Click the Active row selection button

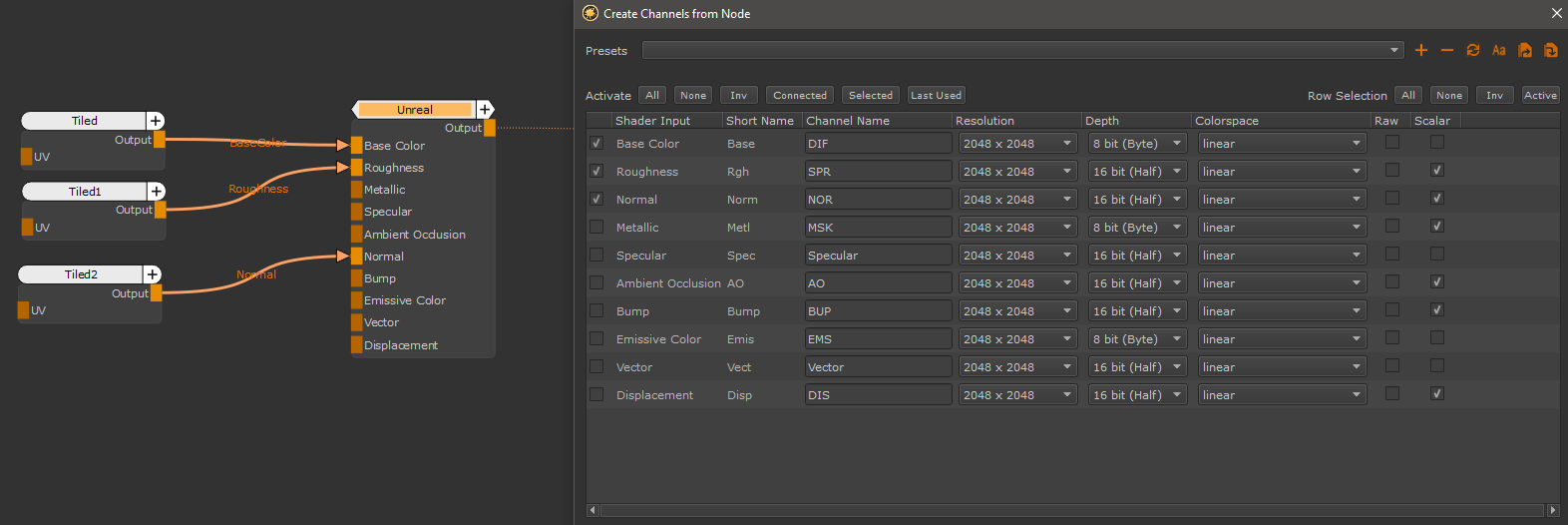click(x=1540, y=96)
